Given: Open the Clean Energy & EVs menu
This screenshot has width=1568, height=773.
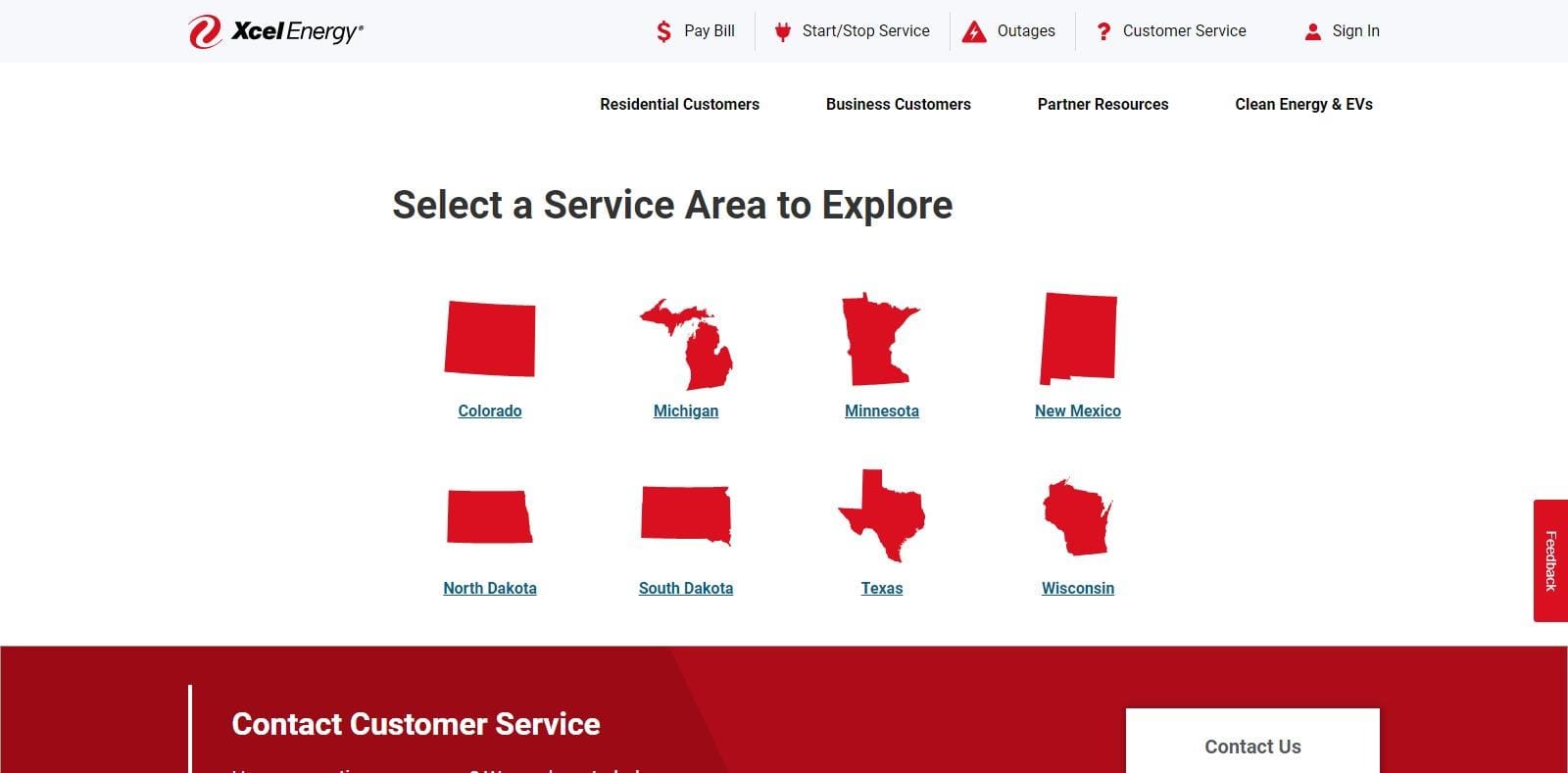Looking at the screenshot, I should [1304, 104].
